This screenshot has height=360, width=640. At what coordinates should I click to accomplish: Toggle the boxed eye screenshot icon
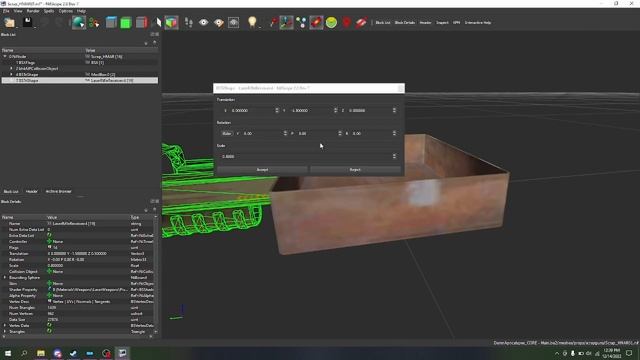coord(233,22)
